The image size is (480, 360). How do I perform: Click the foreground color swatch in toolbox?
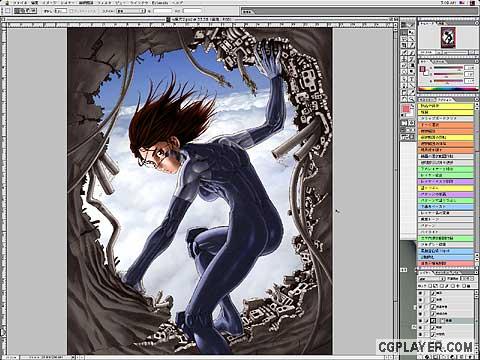click(405, 108)
